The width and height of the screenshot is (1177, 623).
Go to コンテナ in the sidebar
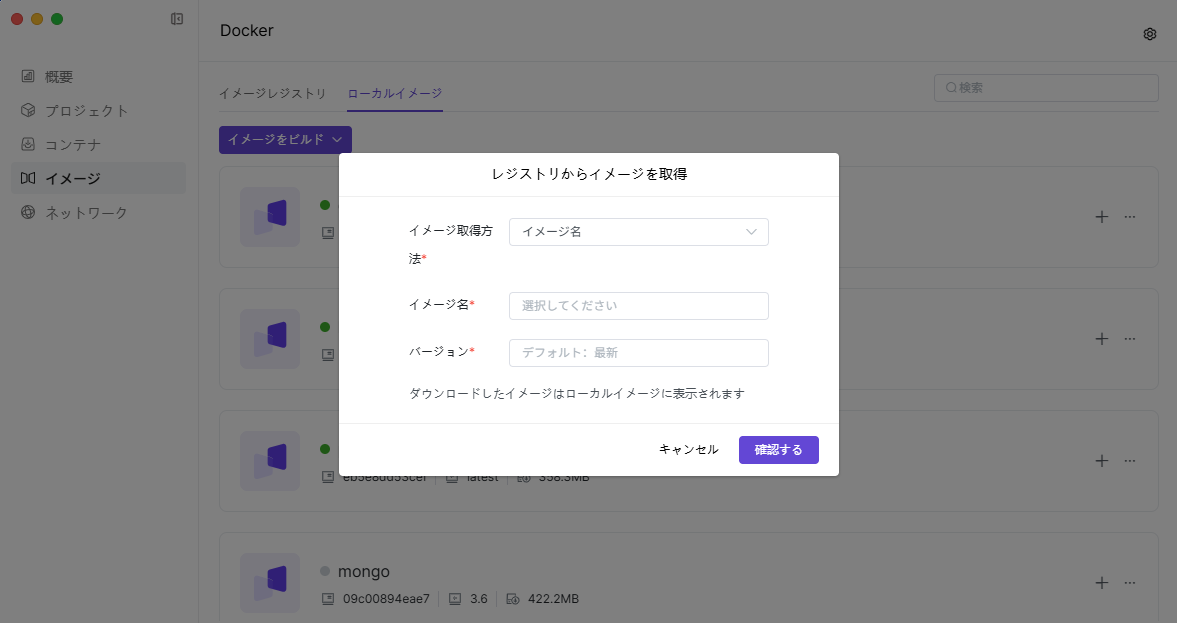tap(72, 145)
